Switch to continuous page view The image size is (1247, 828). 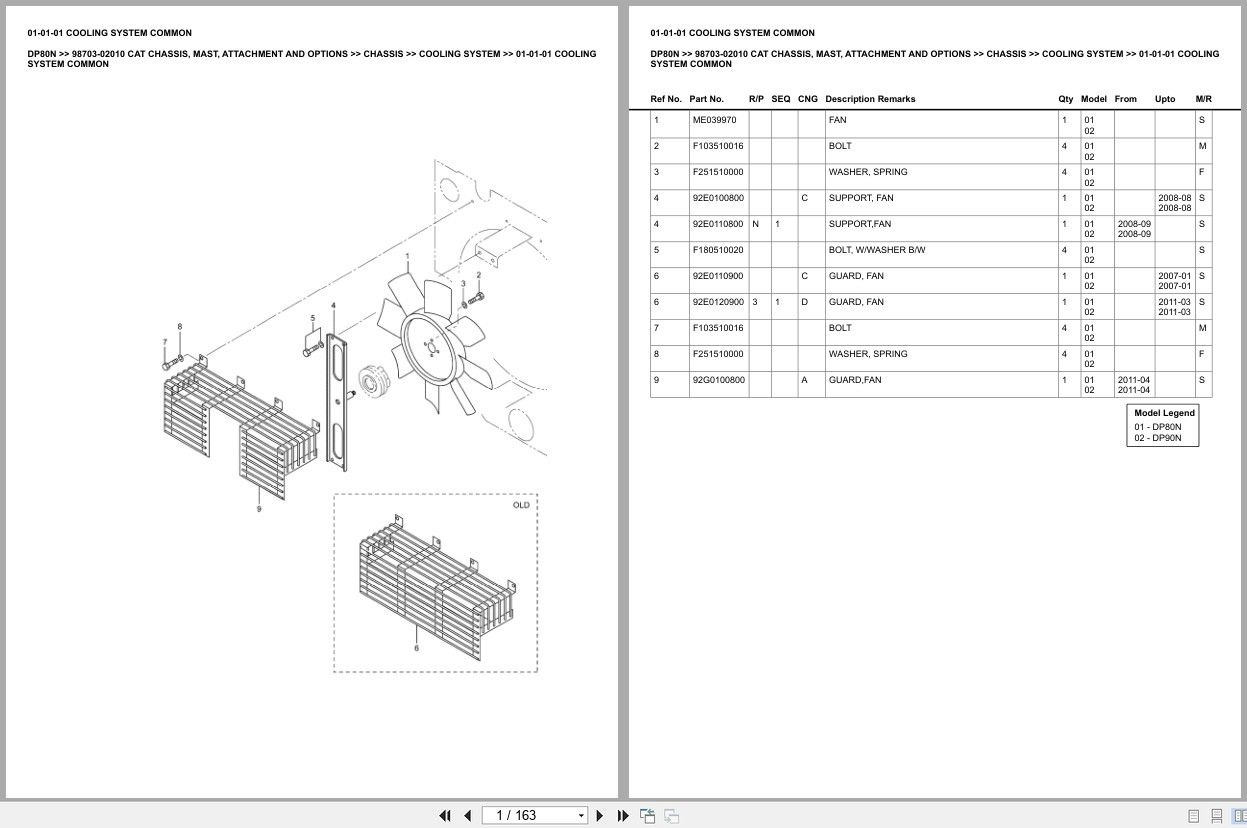click(1216, 816)
